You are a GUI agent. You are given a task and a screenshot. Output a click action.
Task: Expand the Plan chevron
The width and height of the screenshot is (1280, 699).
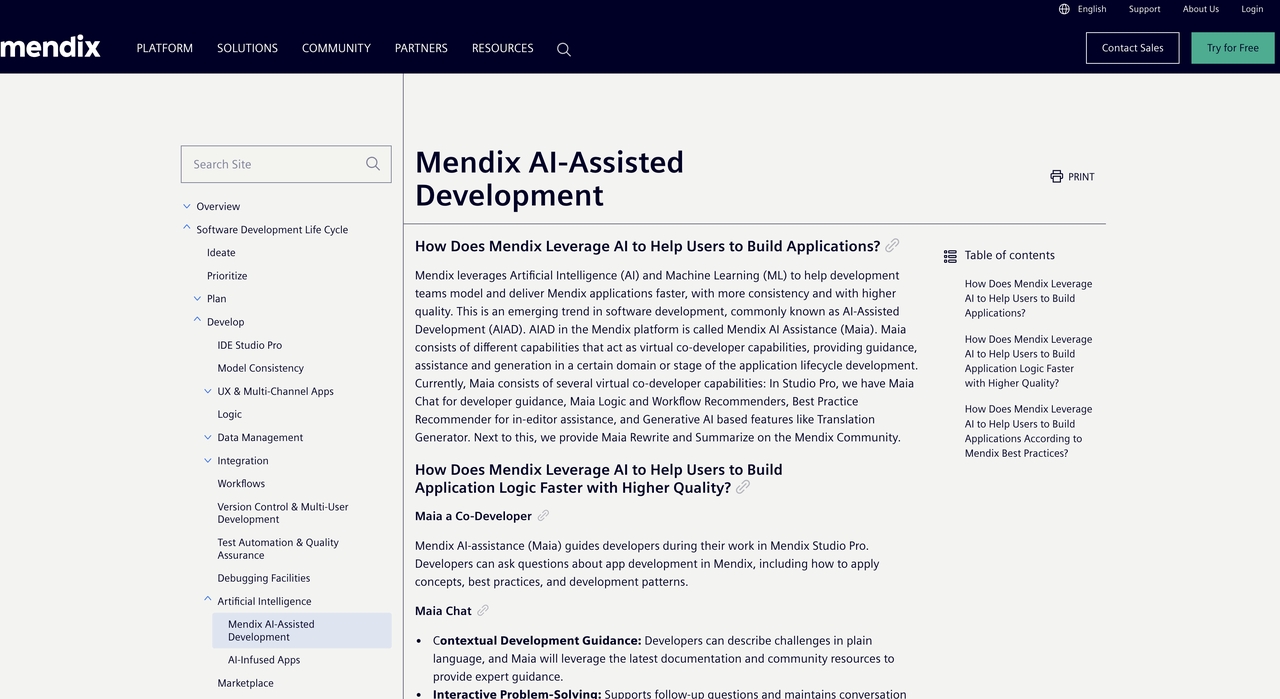click(197, 298)
